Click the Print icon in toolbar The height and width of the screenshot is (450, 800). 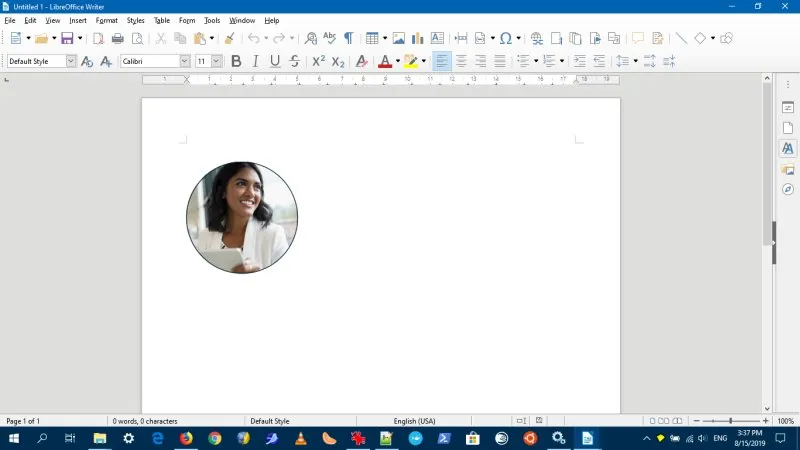click(117, 39)
